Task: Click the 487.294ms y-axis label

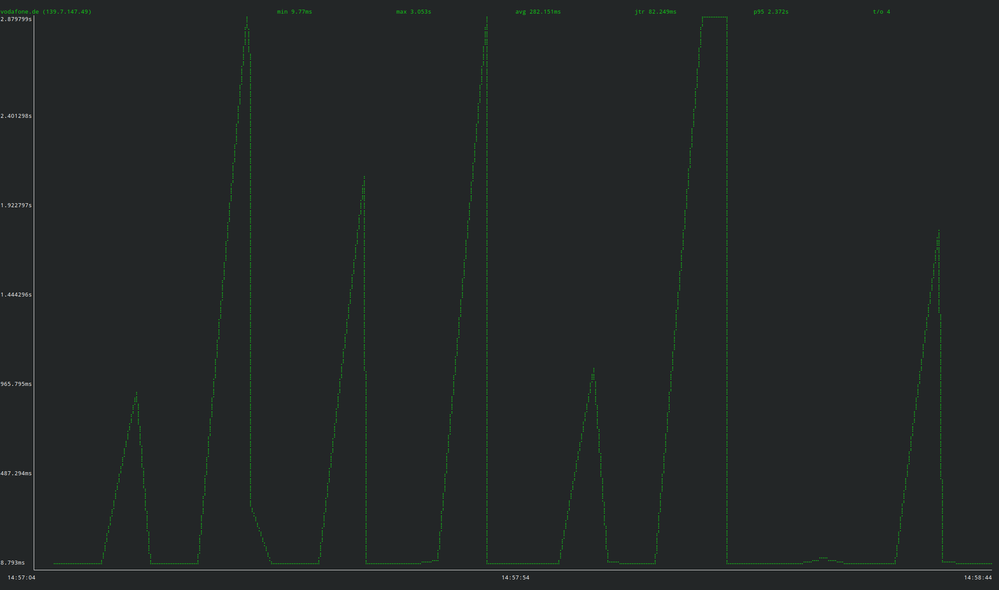Action: coord(16,473)
